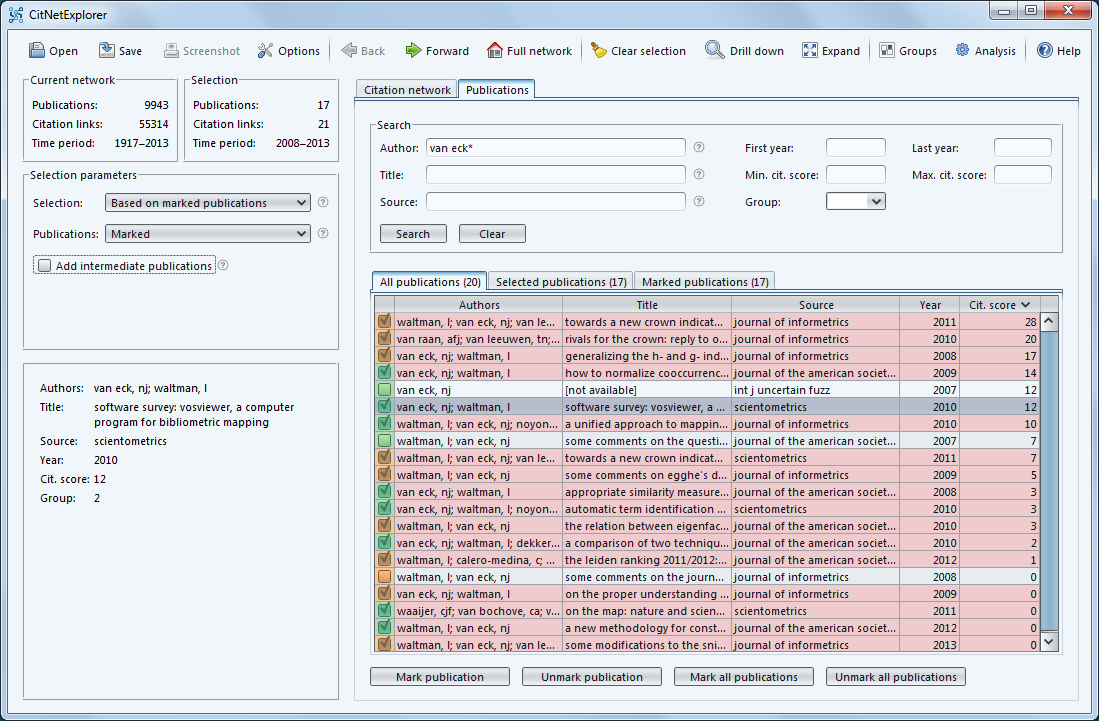Viewport: 1099px width, 721px height.
Task: Open Options via the wrench icon
Action: point(265,51)
